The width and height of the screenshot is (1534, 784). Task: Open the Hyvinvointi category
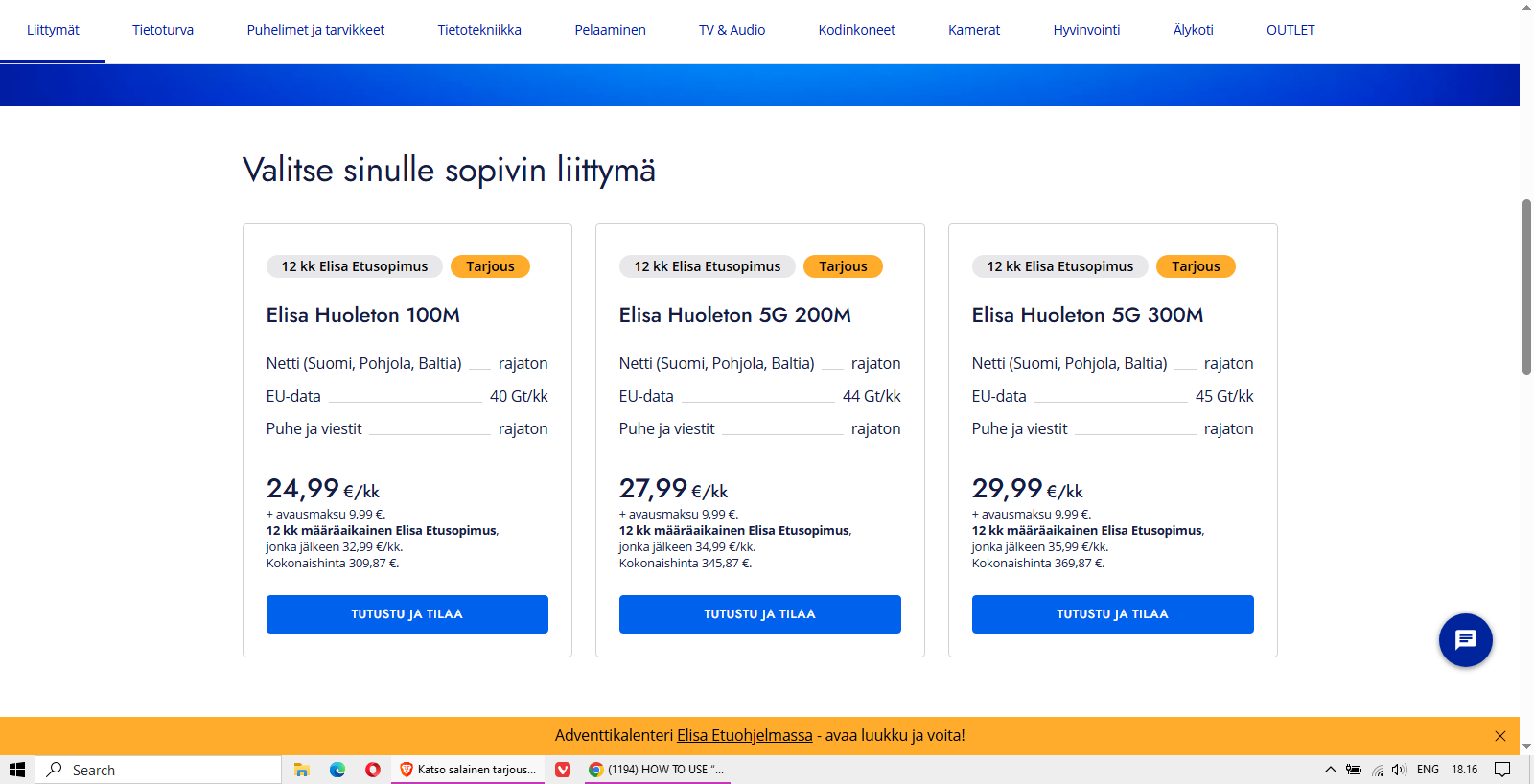pos(1086,30)
